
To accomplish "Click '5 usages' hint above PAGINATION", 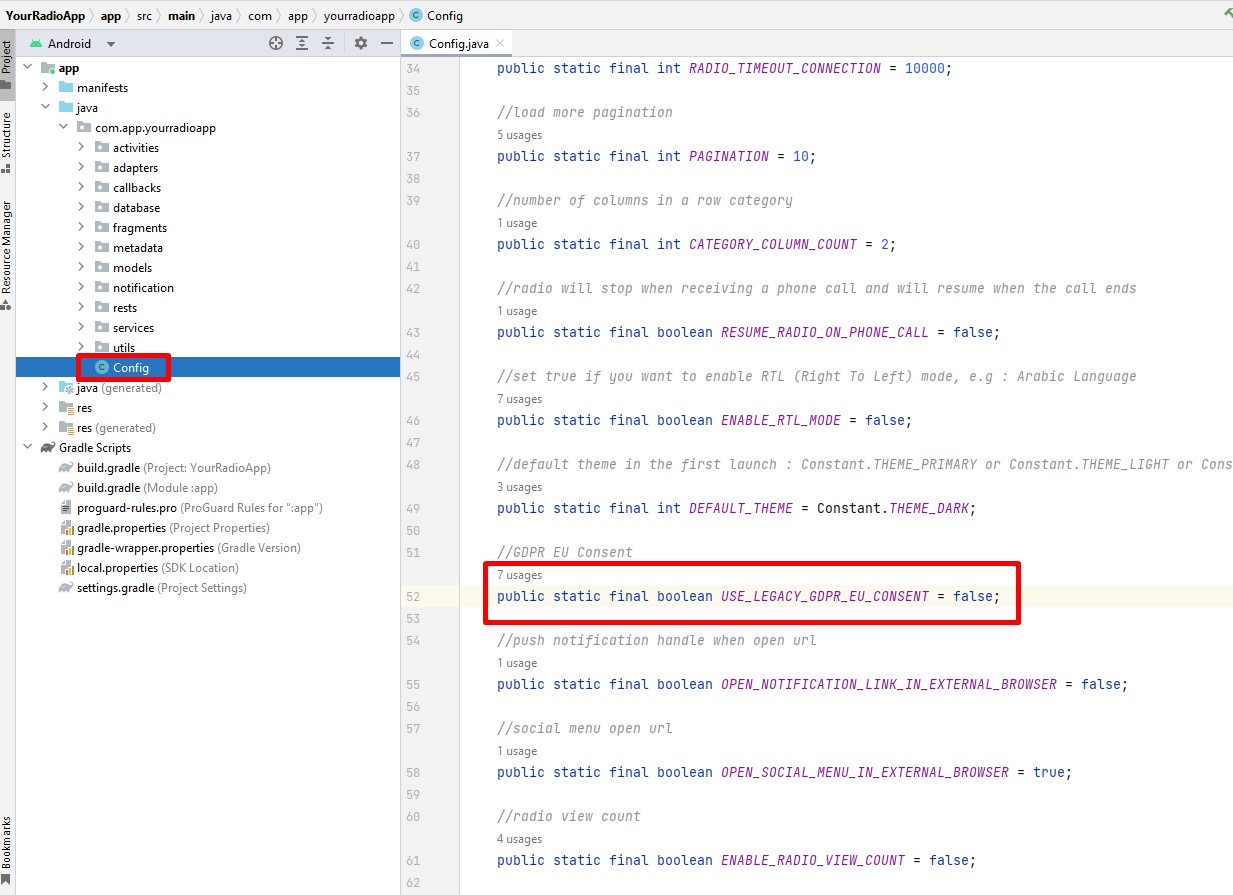I will pos(519,135).
